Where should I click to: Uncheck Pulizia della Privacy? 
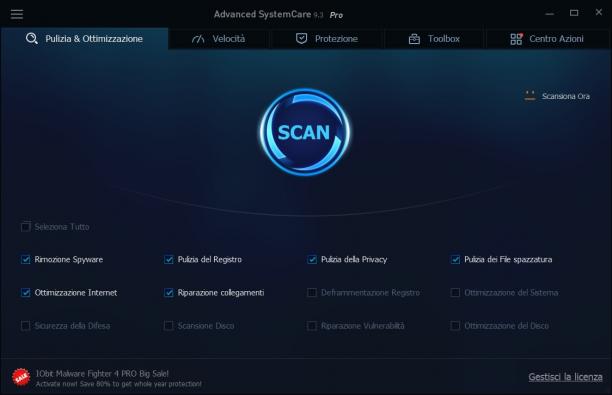pyautogui.click(x=312, y=260)
